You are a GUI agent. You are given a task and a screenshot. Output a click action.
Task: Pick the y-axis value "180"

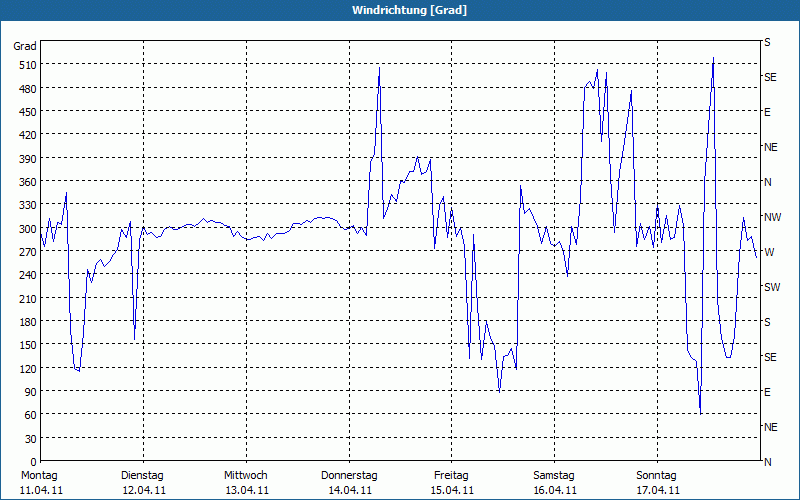pyautogui.click(x=28, y=322)
